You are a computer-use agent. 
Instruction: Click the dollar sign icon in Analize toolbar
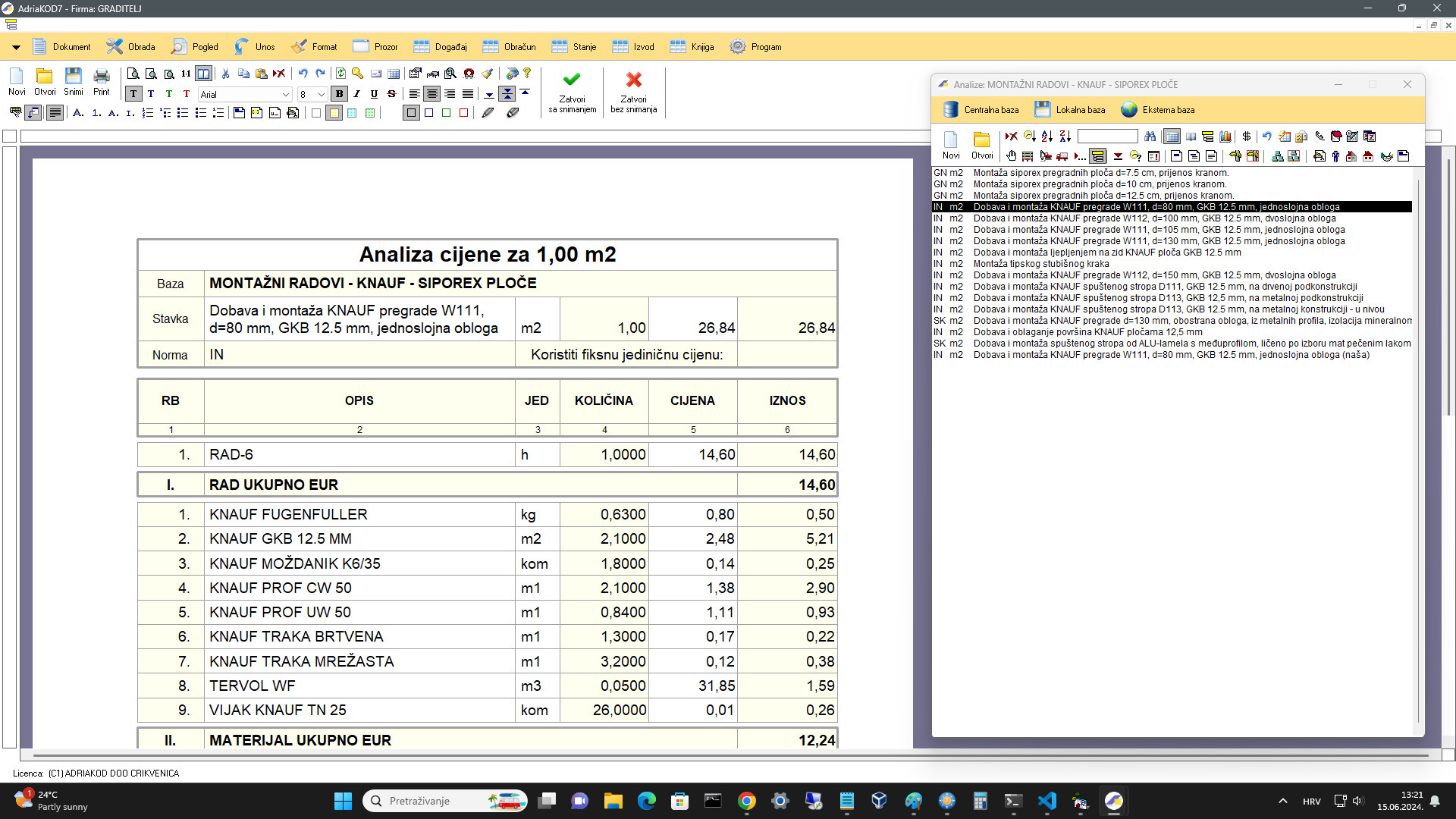tap(1247, 136)
